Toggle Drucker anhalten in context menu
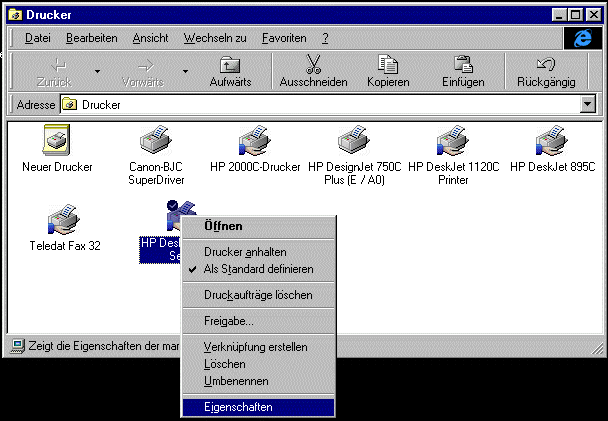 pyautogui.click(x=245, y=253)
